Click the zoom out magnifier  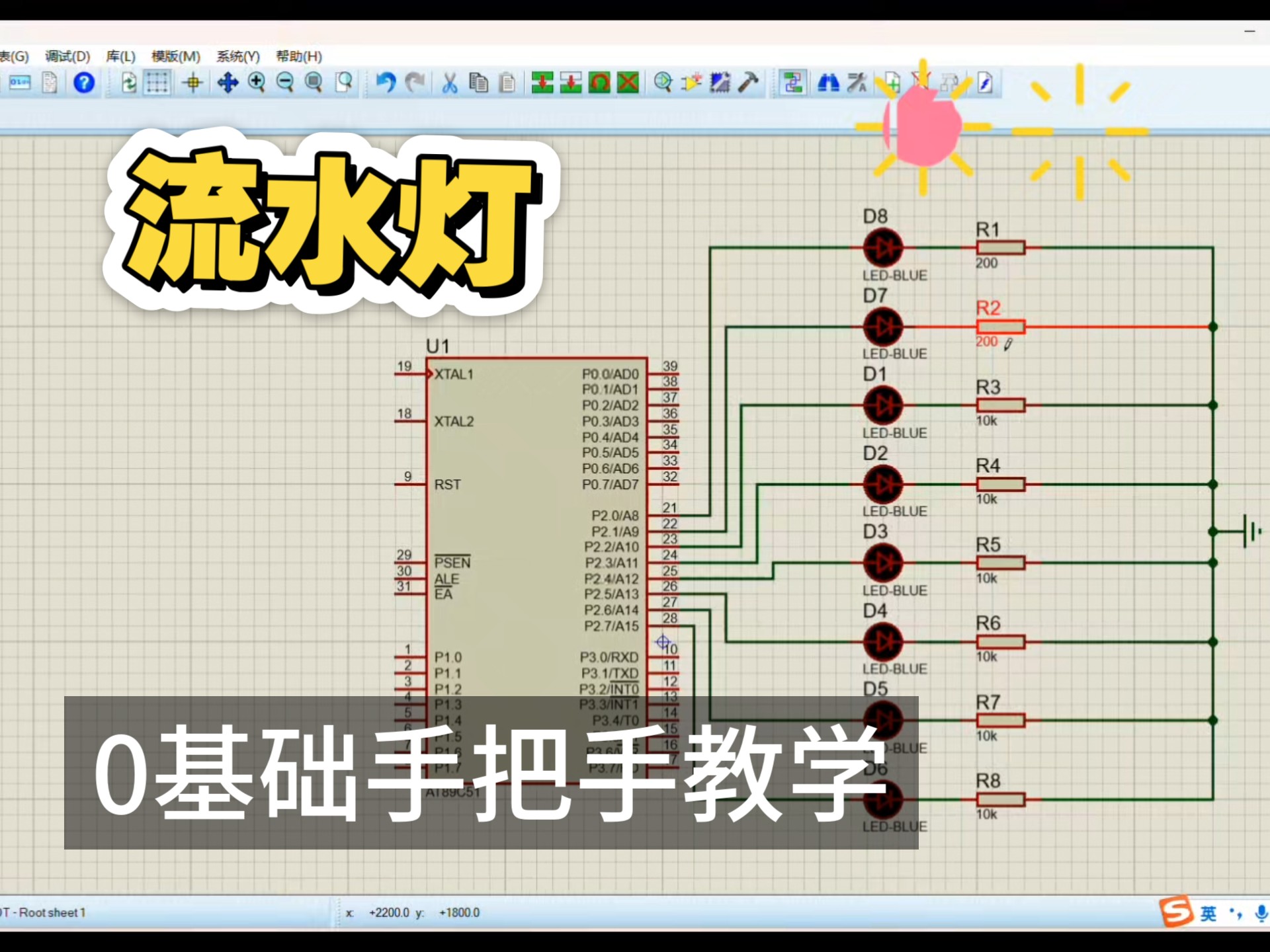285,83
